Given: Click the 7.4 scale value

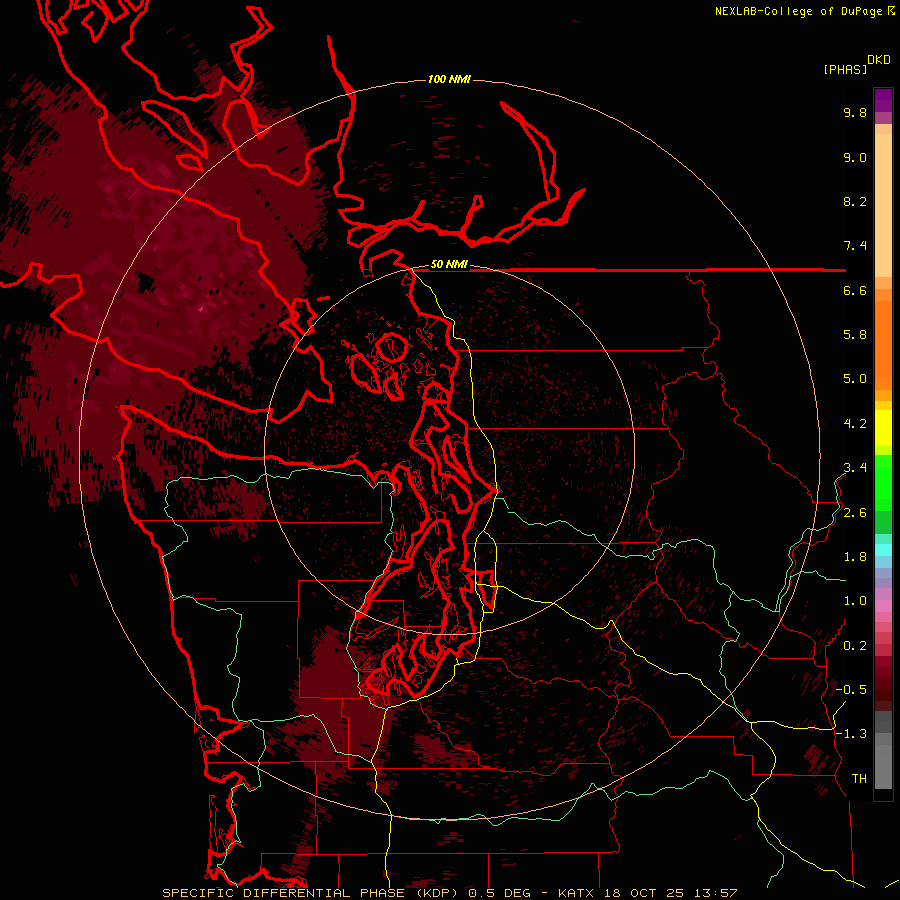Looking at the screenshot, I should pos(855,246).
